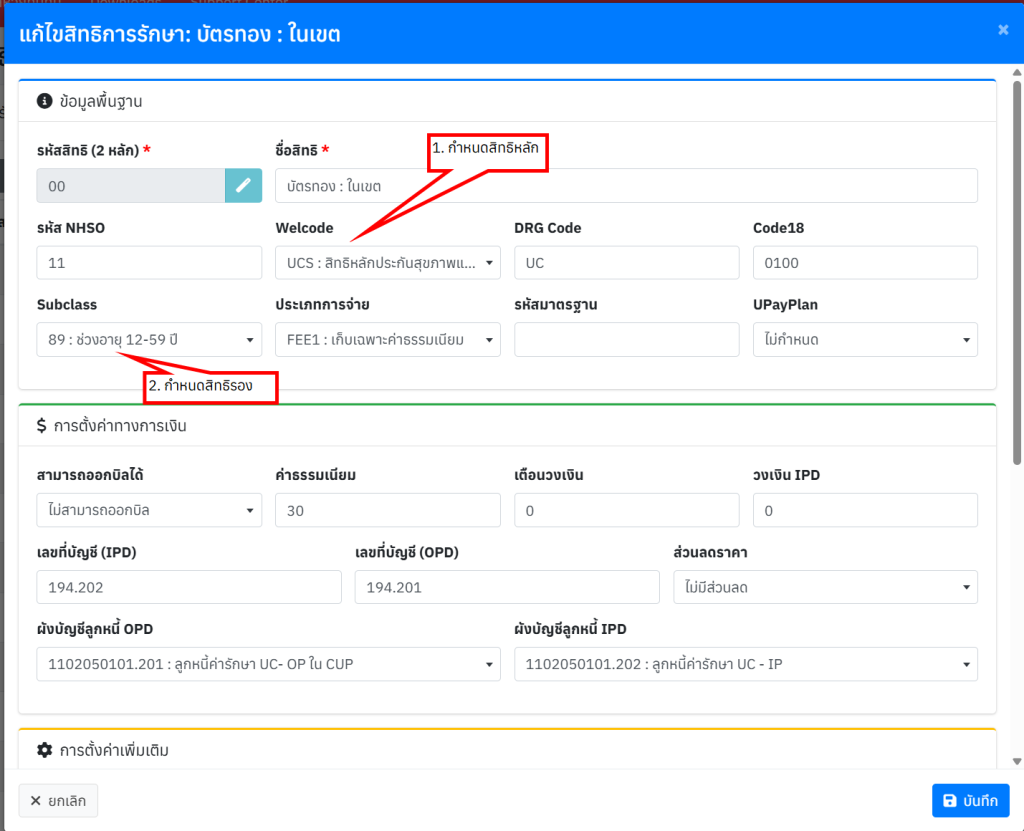
Task: Click the รหัส NHSO input field
Action: pos(149,263)
